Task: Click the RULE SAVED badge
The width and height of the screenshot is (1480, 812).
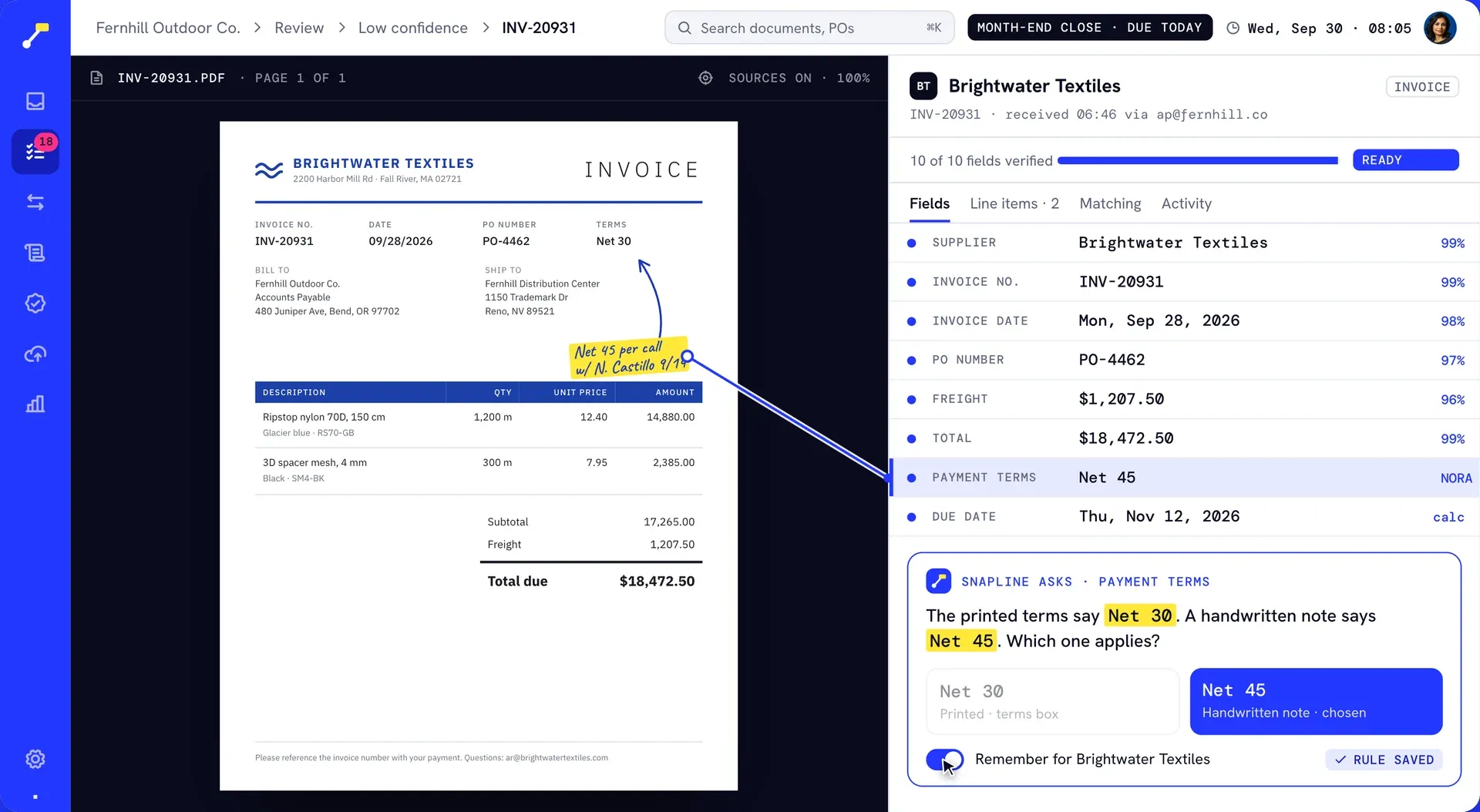Action: point(1384,760)
